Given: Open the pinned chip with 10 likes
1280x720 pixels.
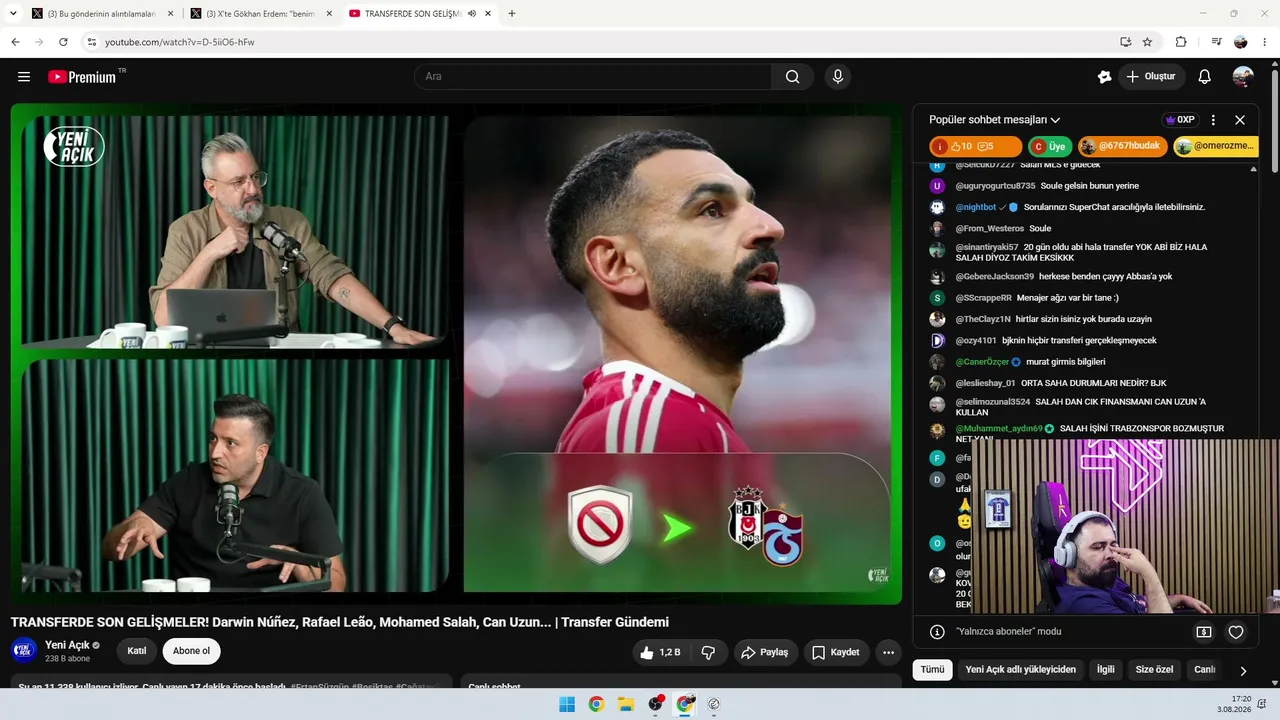Looking at the screenshot, I should pyautogui.click(x=975, y=147).
